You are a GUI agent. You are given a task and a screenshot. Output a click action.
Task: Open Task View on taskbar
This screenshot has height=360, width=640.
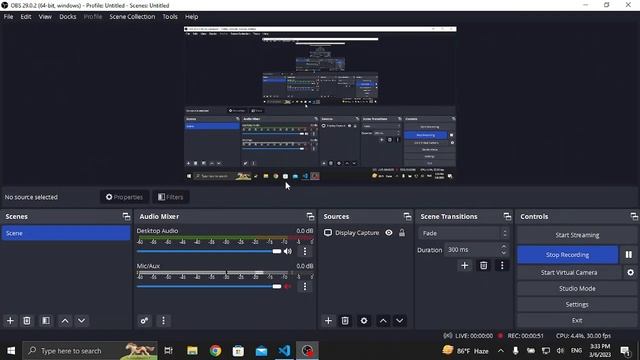coord(168,351)
